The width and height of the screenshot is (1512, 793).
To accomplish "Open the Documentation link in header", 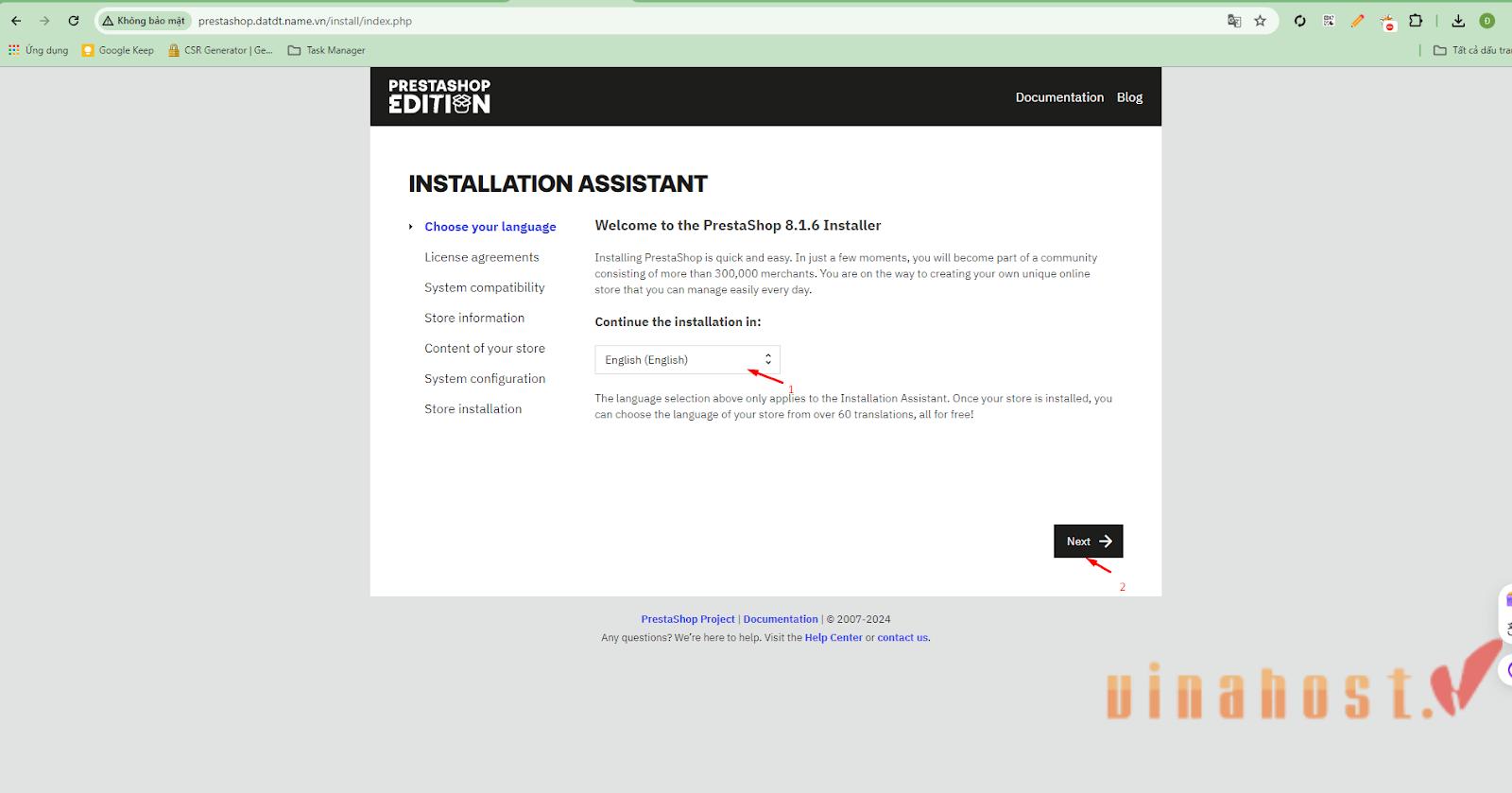I will (x=1059, y=97).
